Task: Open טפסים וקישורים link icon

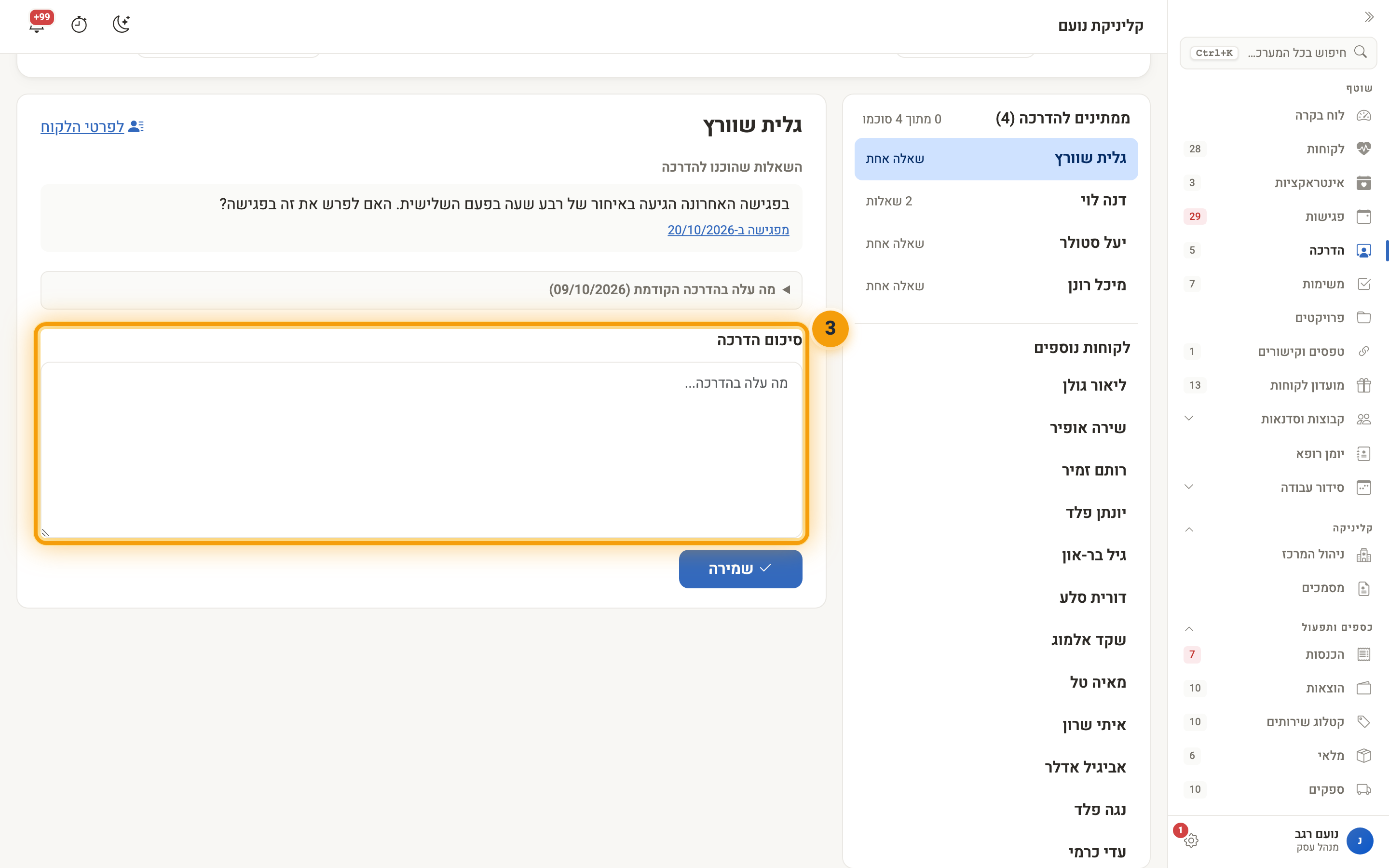Action: coord(1363,352)
